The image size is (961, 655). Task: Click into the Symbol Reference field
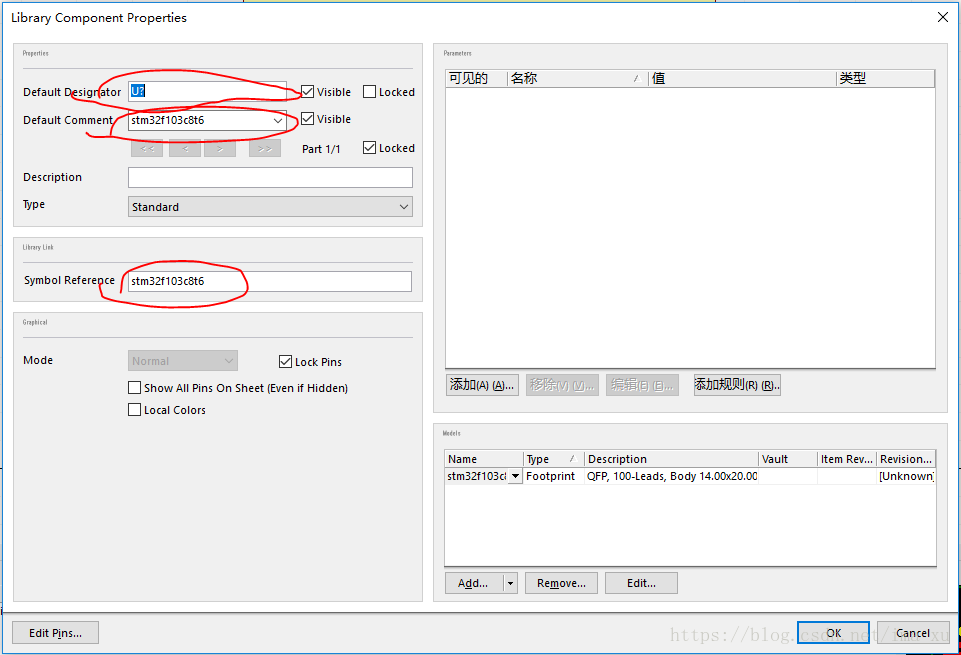pos(270,281)
